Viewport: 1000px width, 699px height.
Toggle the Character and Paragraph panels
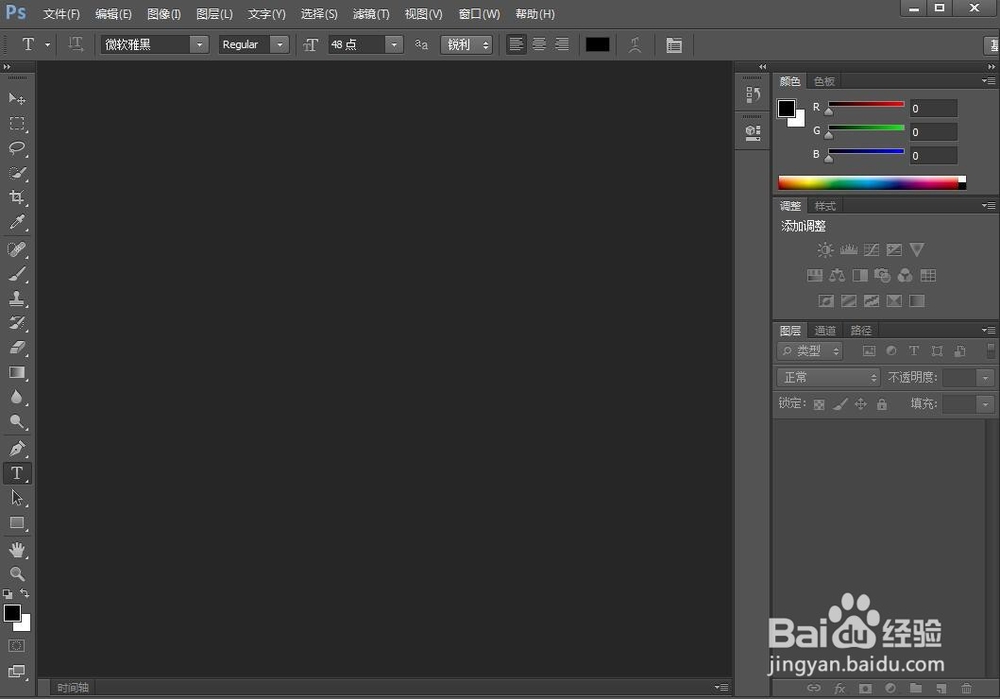point(673,45)
